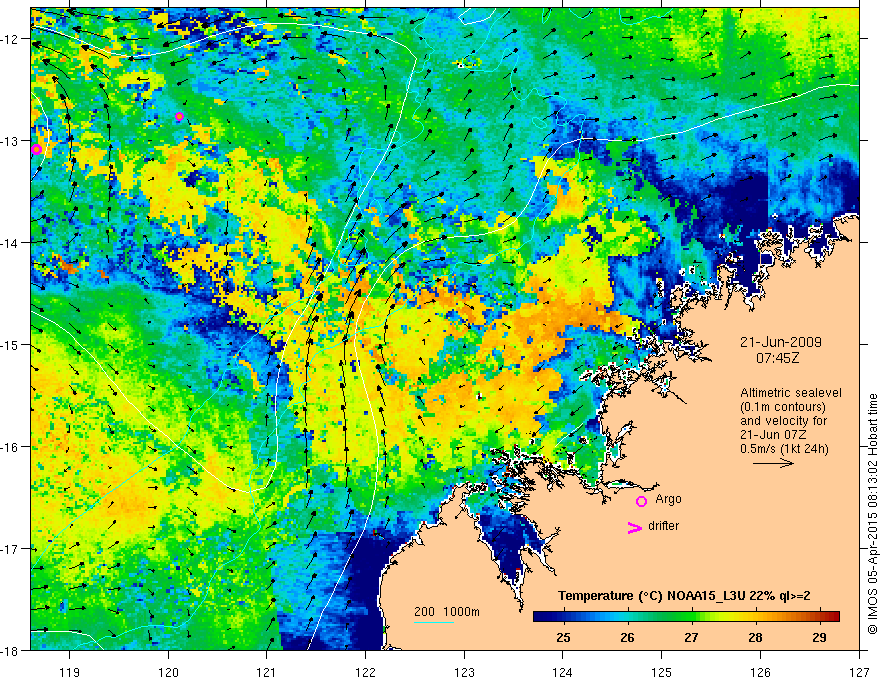Click the date label 21-Jun-2009
The width and height of the screenshot is (880, 680).
tap(781, 342)
